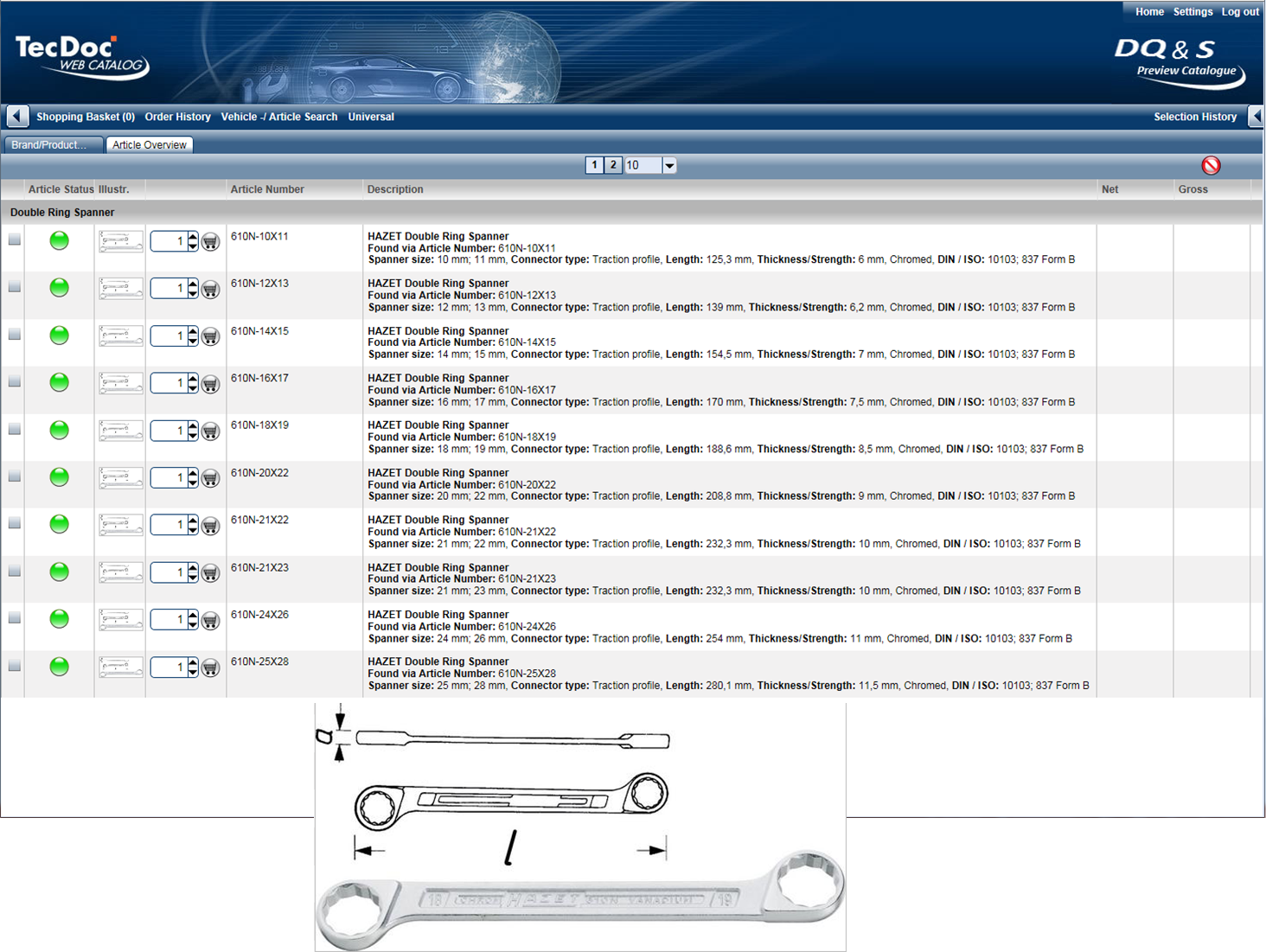Open Order History menu
The width and height of the screenshot is (1266, 952).
(177, 117)
